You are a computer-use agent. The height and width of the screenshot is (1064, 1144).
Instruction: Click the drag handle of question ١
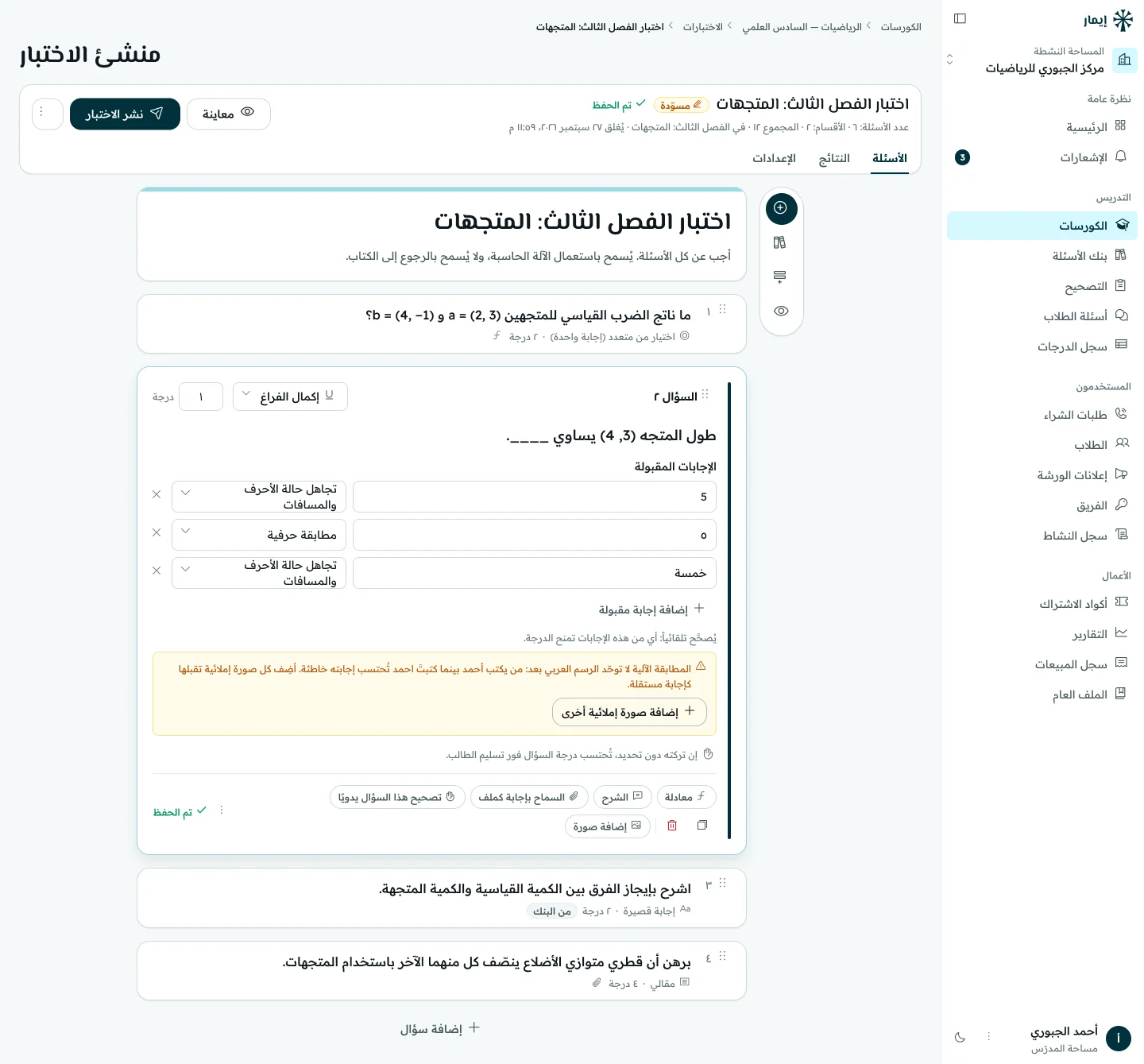click(722, 309)
